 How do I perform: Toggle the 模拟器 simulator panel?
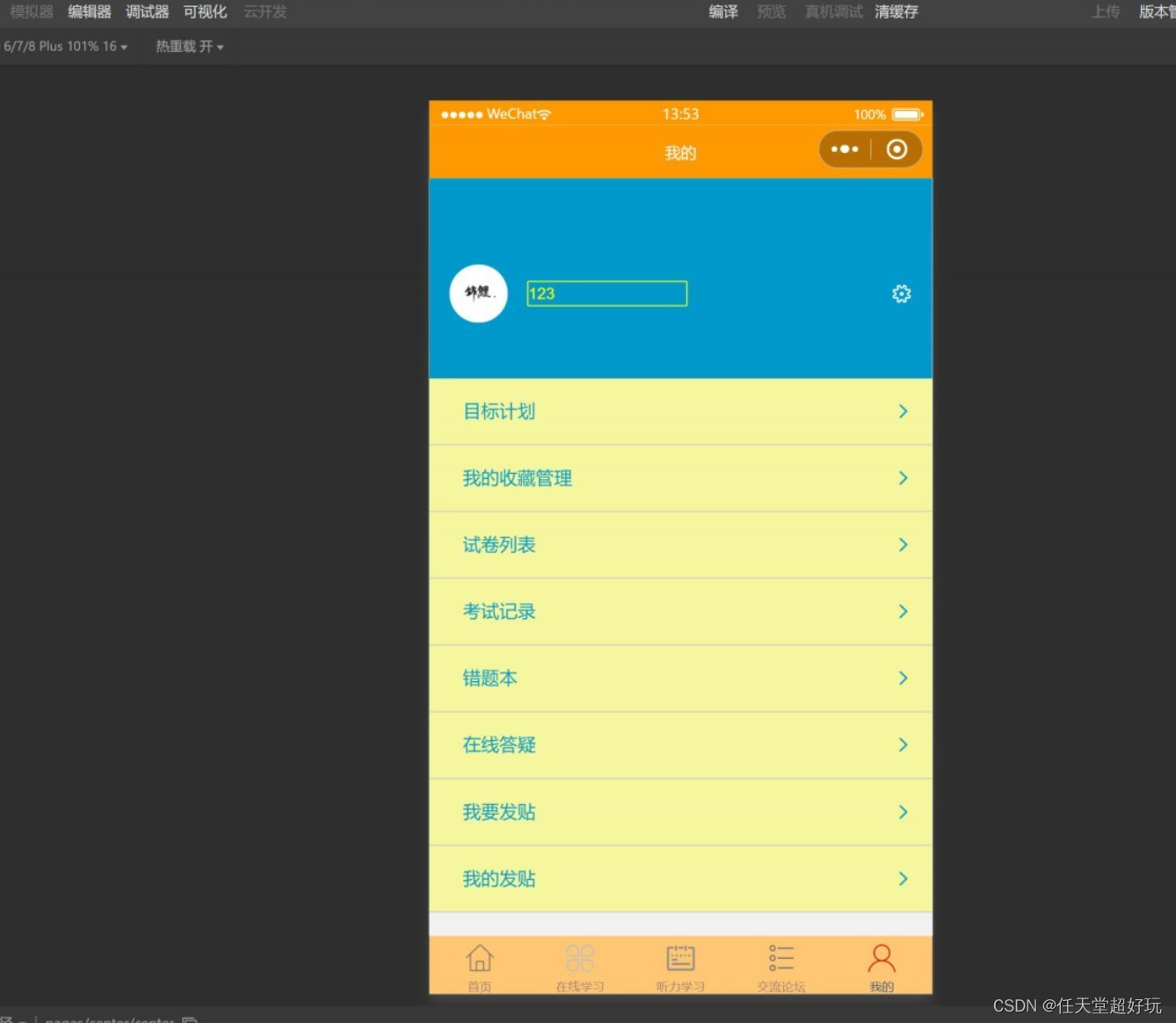click(32, 11)
